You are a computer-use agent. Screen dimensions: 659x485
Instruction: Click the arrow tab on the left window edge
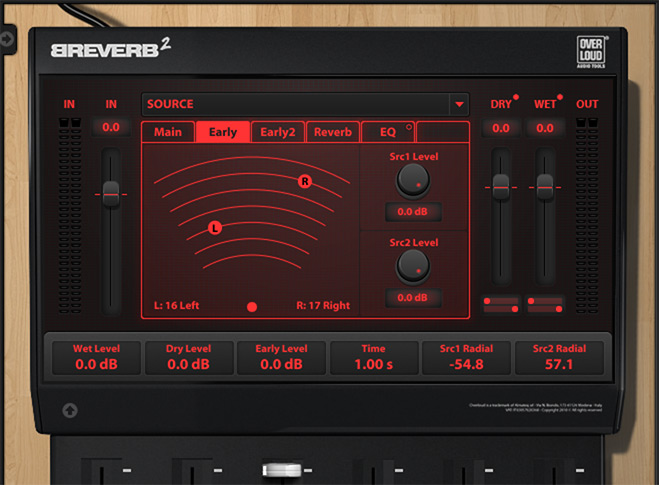click(x=9, y=39)
